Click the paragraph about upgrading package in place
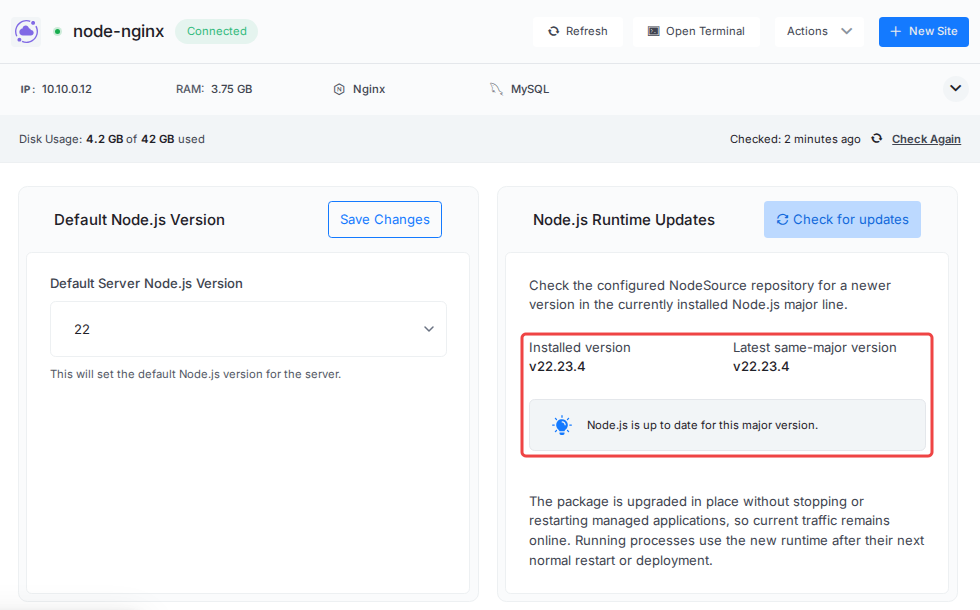Image resolution: width=980 pixels, height=610 pixels. coord(726,531)
